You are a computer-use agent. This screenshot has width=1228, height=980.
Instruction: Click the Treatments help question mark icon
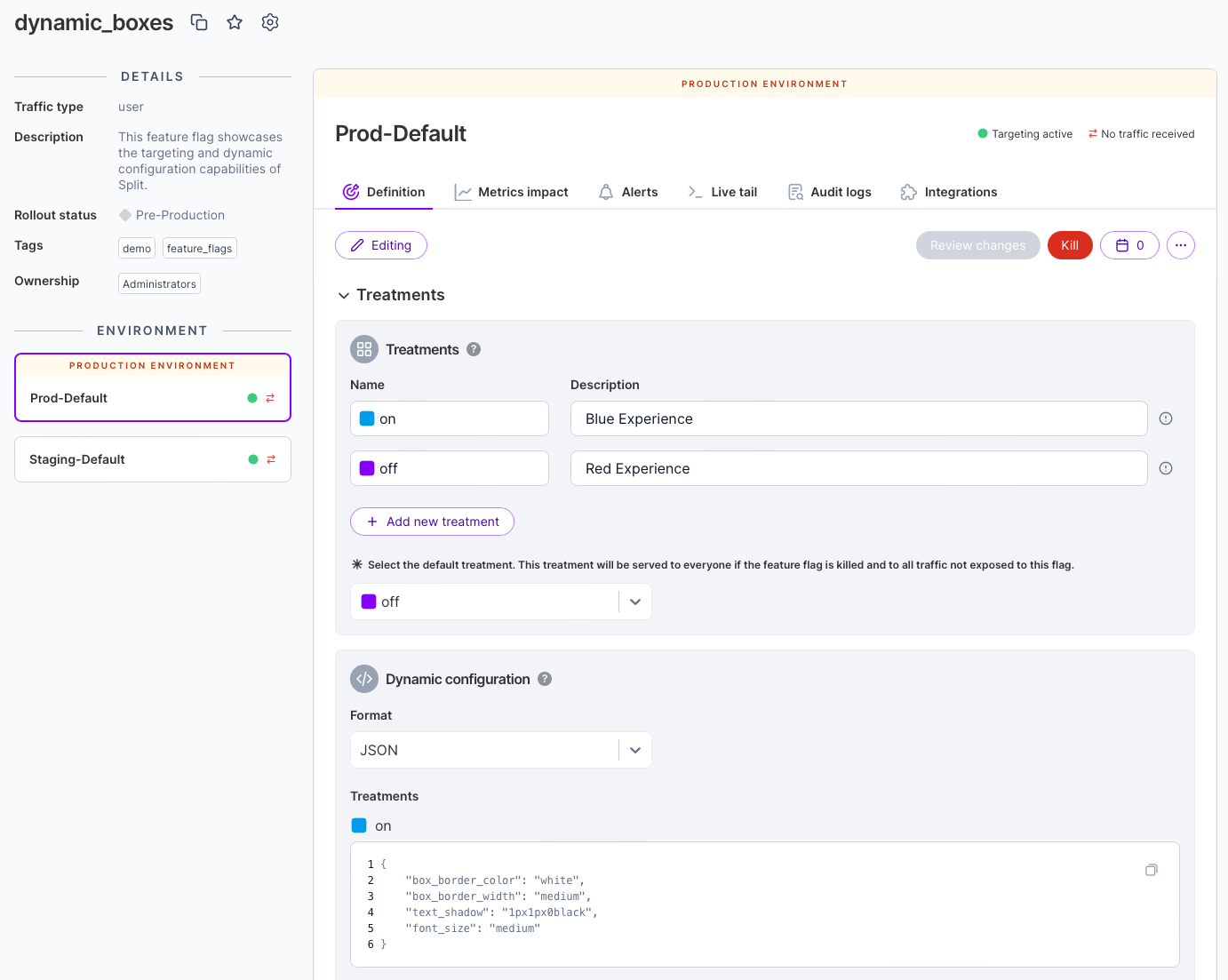(x=474, y=349)
